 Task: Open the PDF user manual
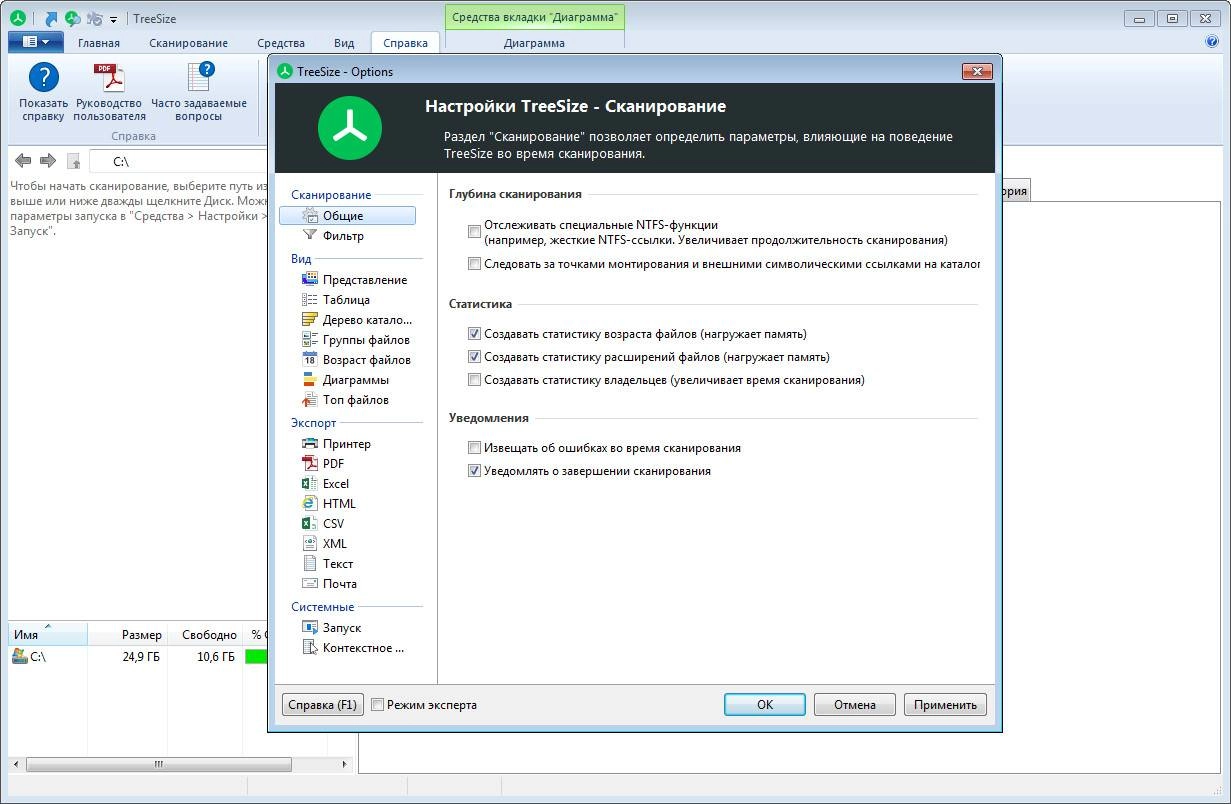pos(109,92)
